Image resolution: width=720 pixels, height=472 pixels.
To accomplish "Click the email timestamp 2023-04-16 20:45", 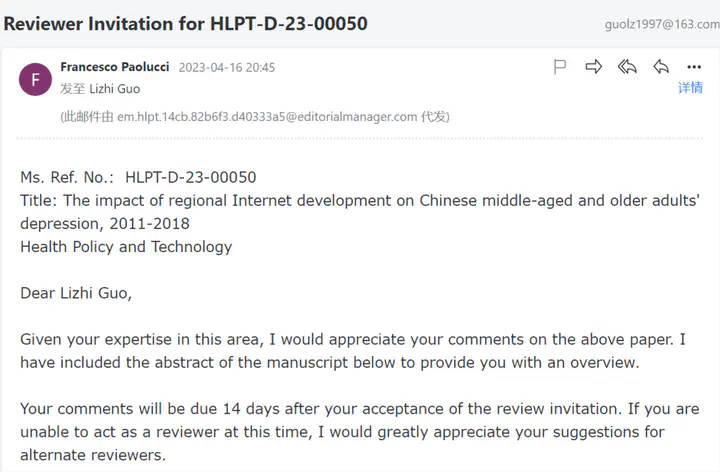I will [x=227, y=68].
